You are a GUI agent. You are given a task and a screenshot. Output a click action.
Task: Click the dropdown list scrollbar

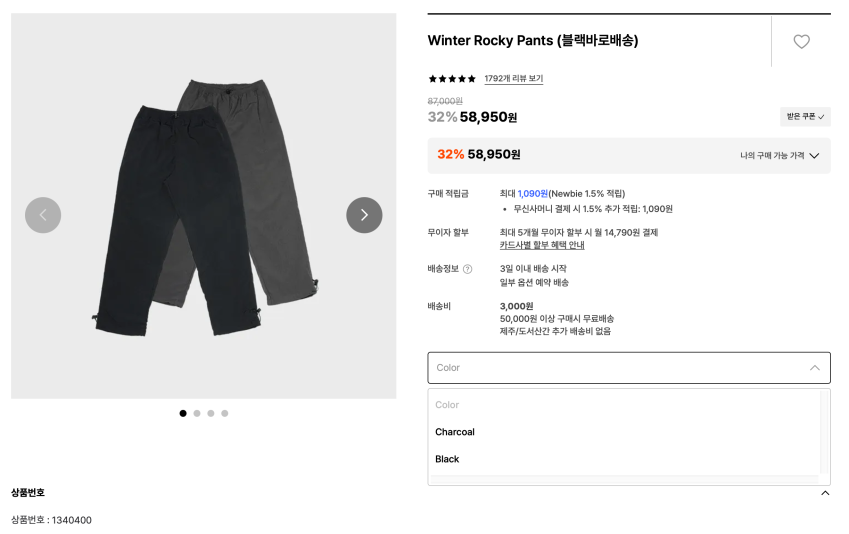pyautogui.click(x=824, y=432)
